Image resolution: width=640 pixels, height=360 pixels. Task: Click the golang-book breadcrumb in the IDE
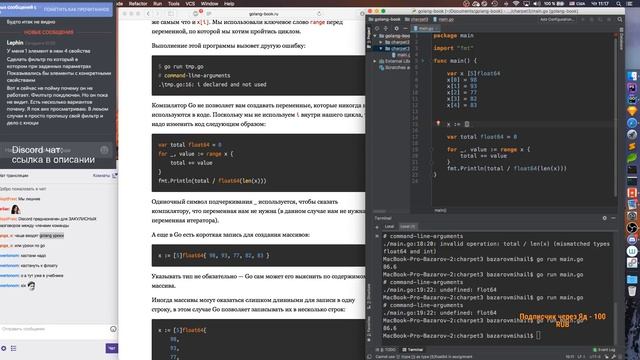tap(384, 19)
